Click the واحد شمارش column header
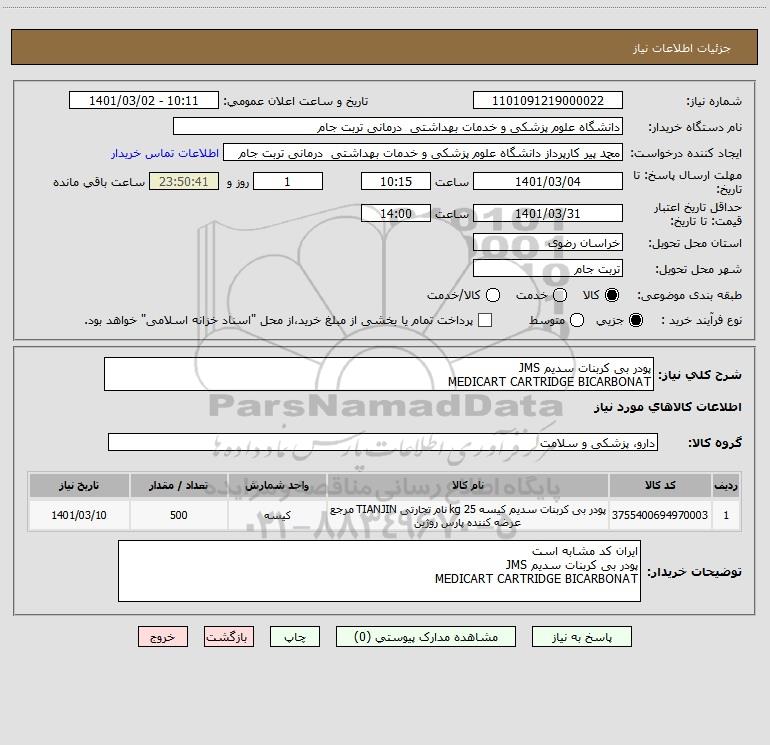 click(277, 485)
